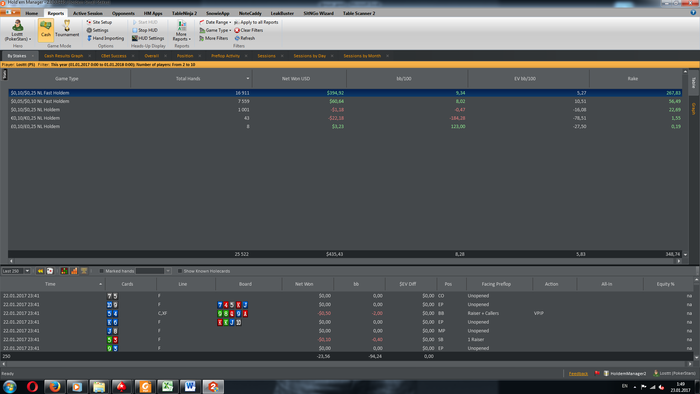This screenshot has height=394, width=700.
Task: Click the playing card replayer icon
Action: (50, 271)
